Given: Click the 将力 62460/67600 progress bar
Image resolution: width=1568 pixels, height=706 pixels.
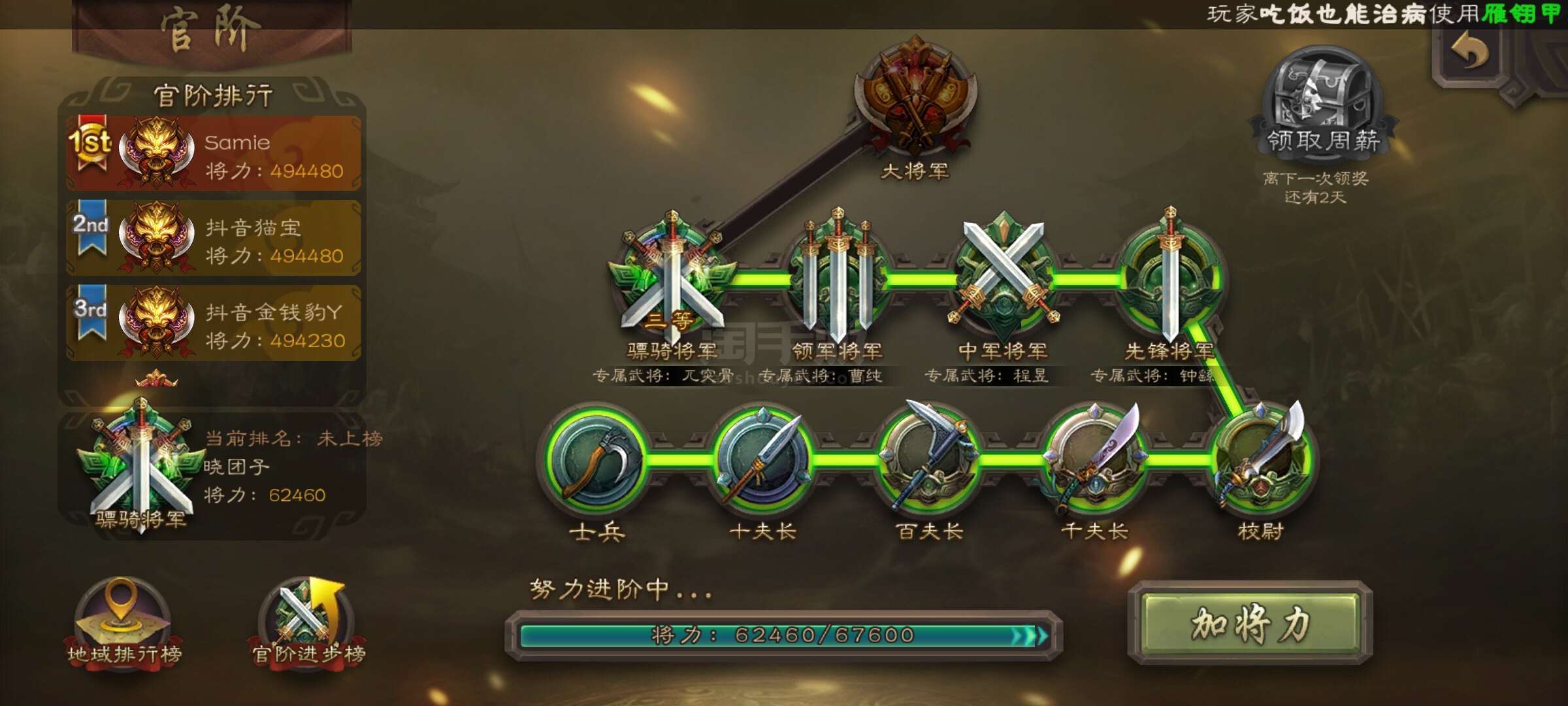Looking at the screenshot, I should [x=784, y=635].
